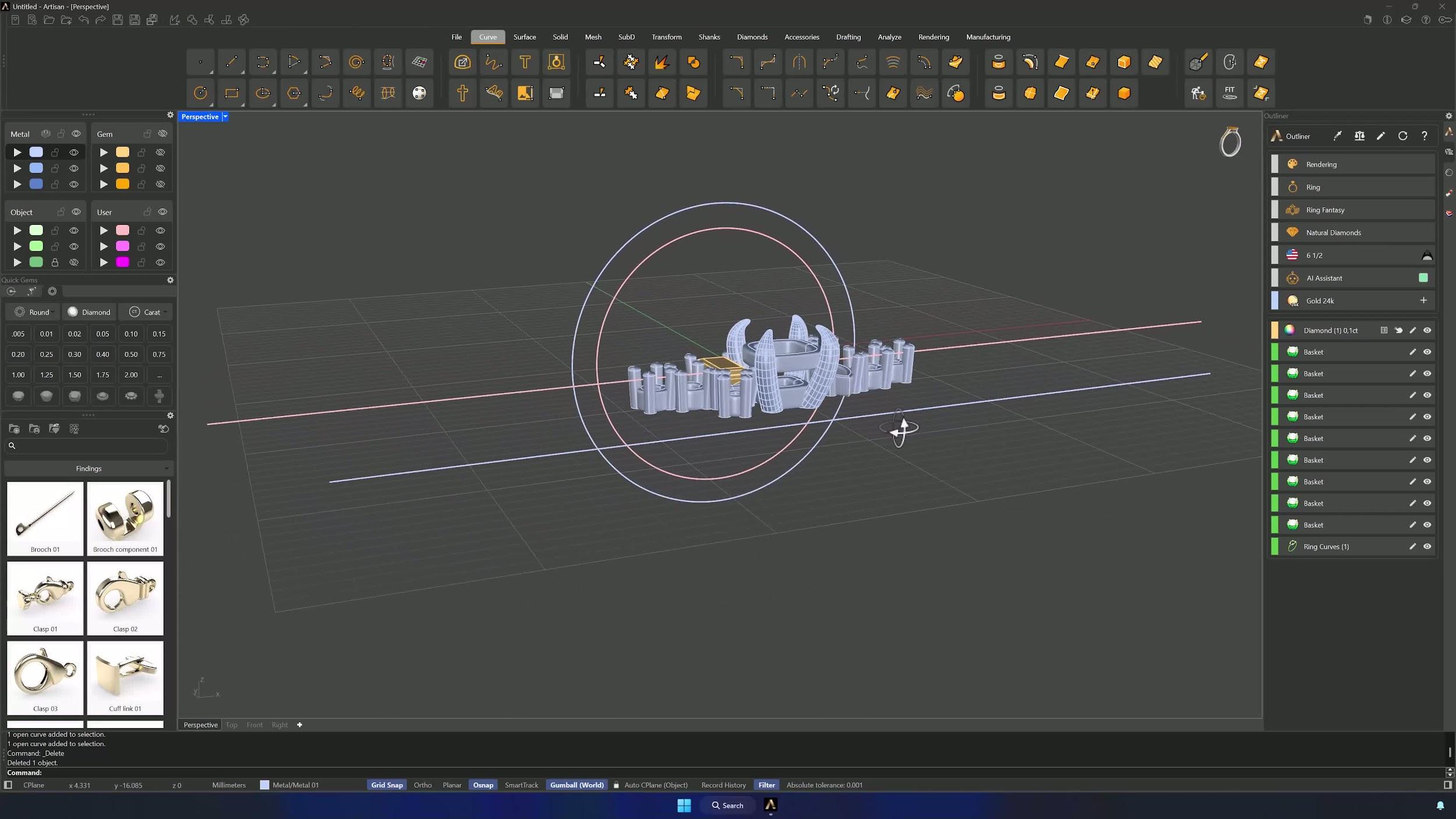Select the Picture frame tool
This screenshot has height=819, width=1456.
[x=525, y=93]
